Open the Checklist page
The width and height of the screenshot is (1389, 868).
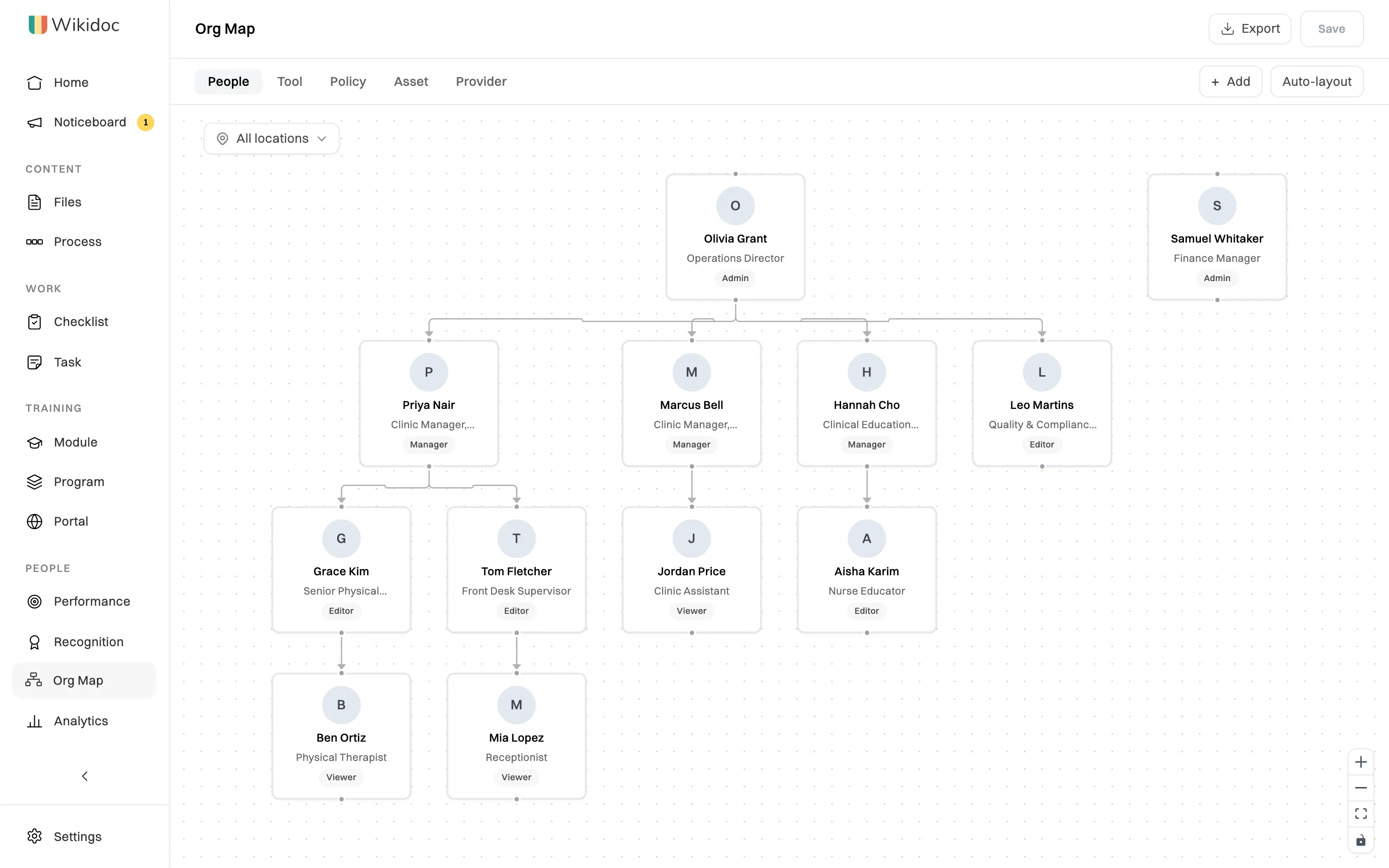(84, 322)
